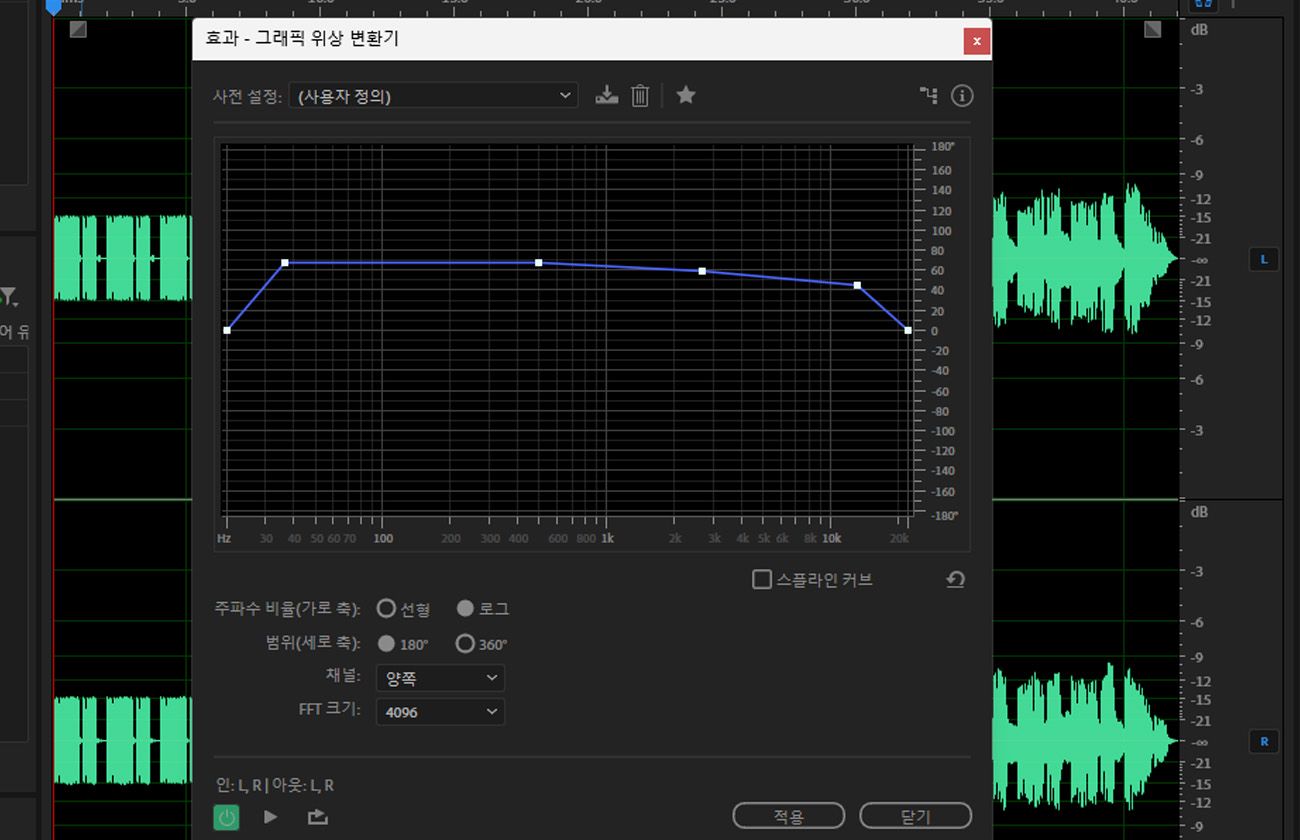Image resolution: width=1300 pixels, height=840 pixels.
Task: Open the 사전 설정 preset dropdown
Action: (433, 95)
